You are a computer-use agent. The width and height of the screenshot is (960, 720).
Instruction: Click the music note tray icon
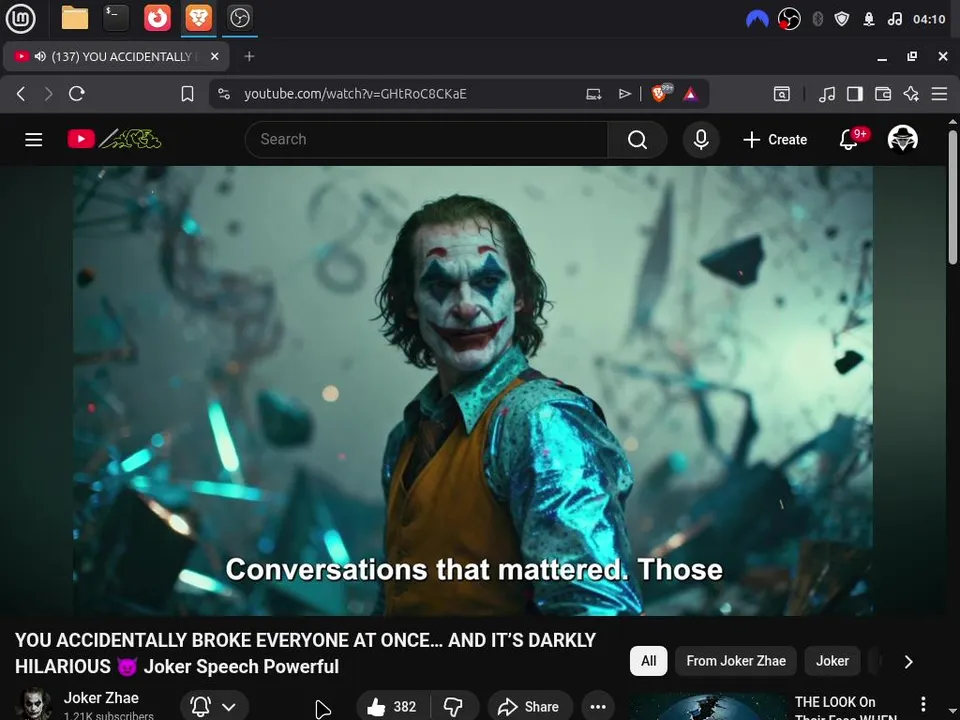point(894,20)
